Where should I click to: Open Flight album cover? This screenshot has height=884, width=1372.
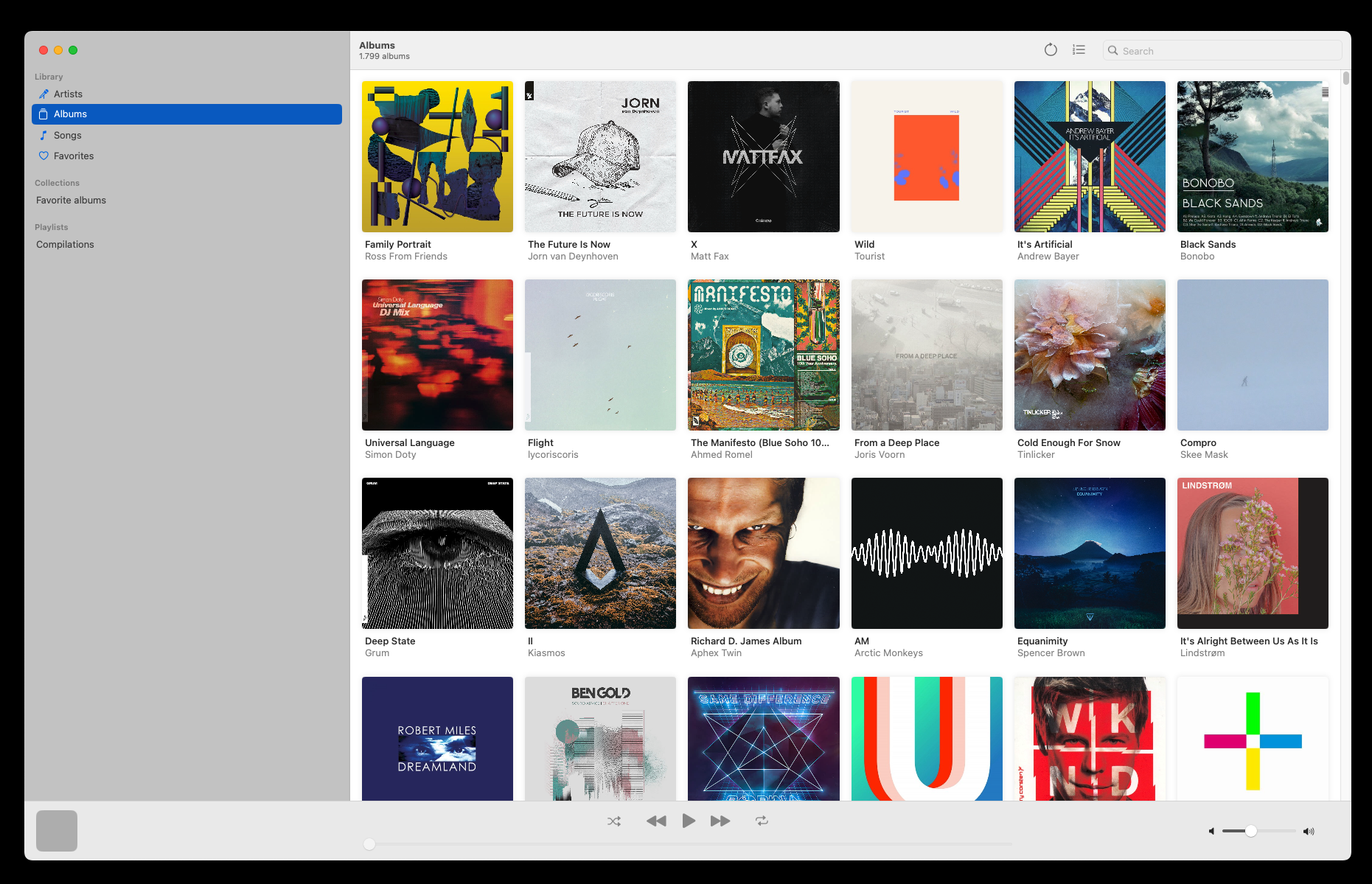[x=600, y=355]
